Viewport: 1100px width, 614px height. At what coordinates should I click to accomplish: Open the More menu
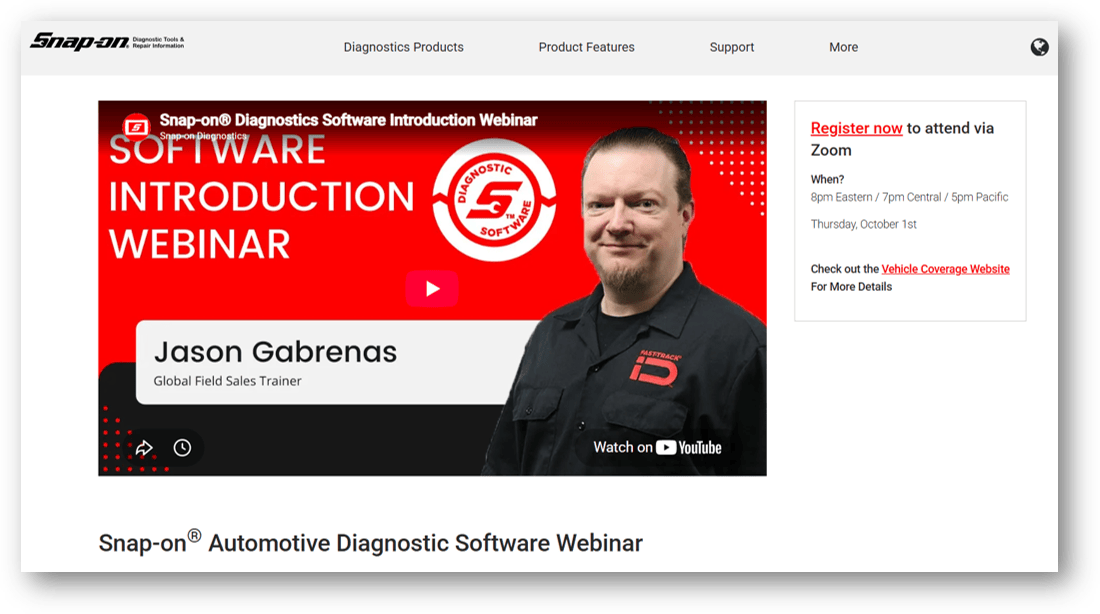843,47
